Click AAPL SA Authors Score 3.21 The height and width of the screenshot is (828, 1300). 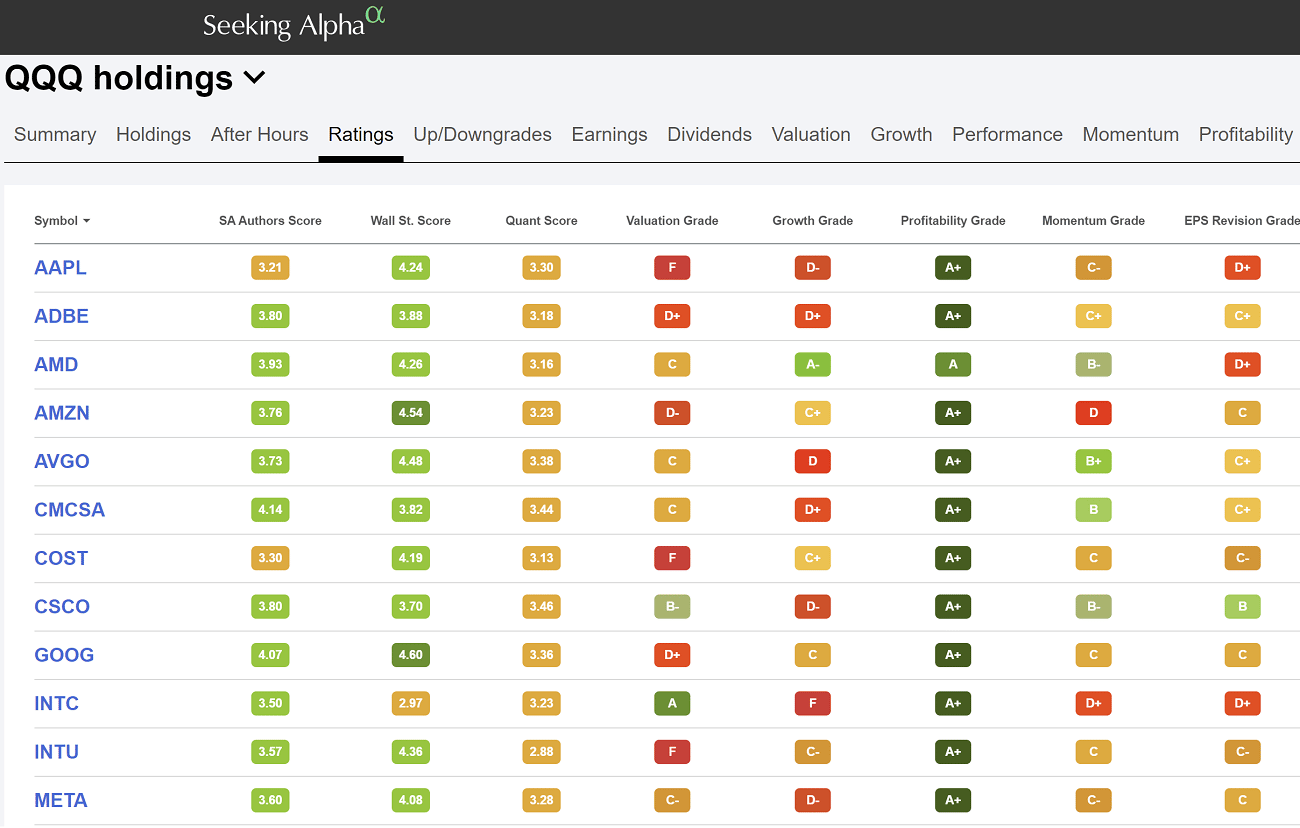coord(270,267)
